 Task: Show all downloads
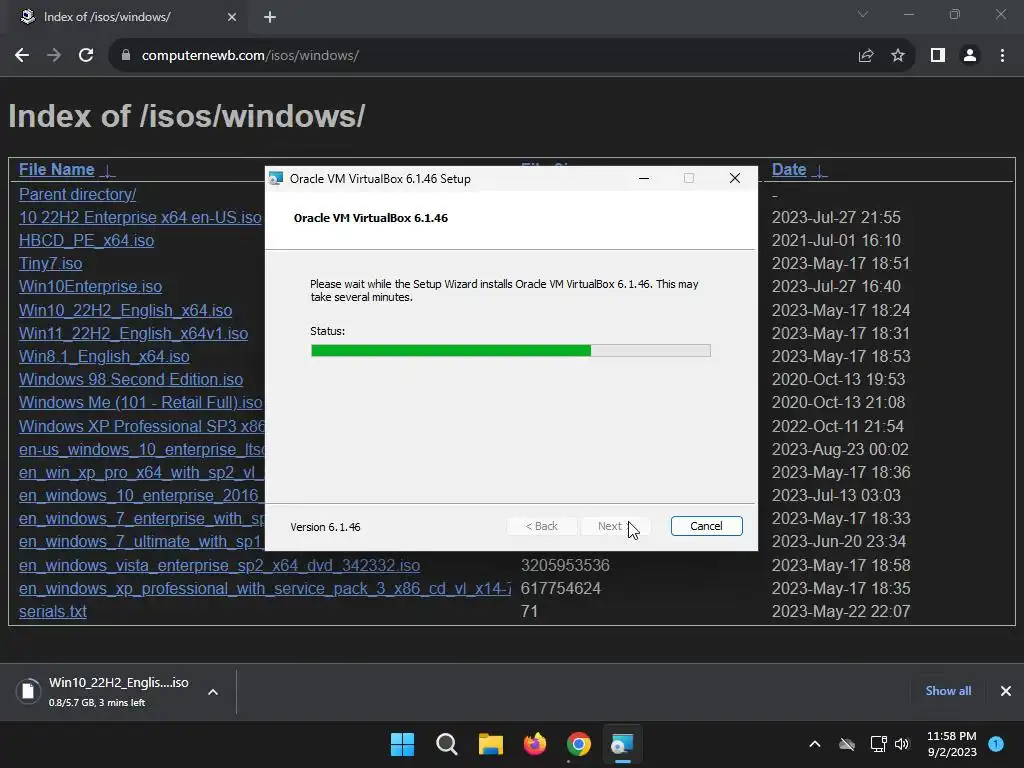point(948,690)
